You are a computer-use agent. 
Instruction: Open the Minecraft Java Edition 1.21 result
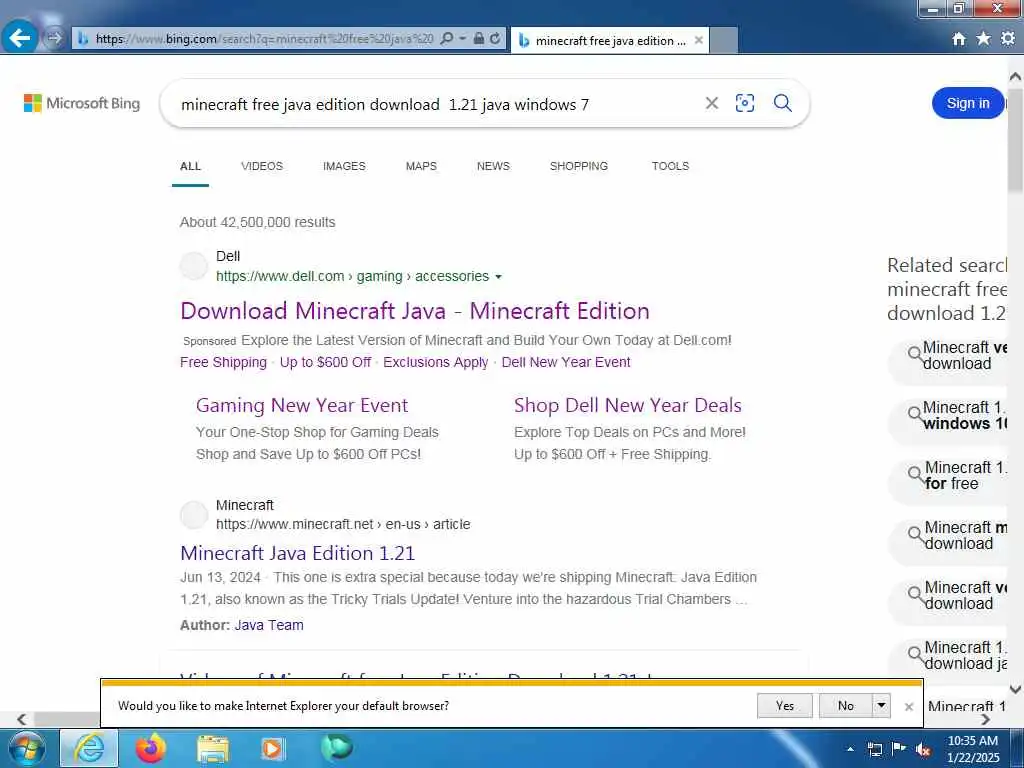click(298, 553)
